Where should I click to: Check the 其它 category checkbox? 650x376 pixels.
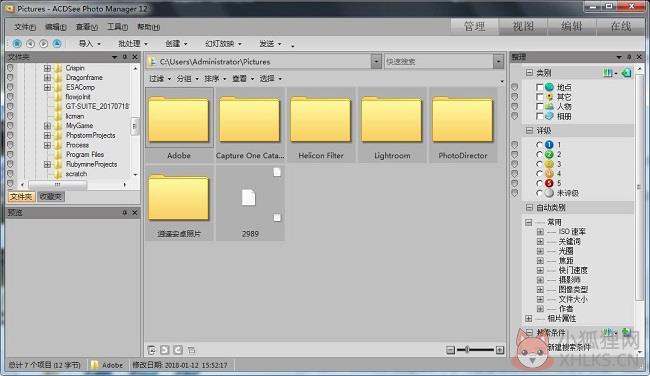[539, 97]
